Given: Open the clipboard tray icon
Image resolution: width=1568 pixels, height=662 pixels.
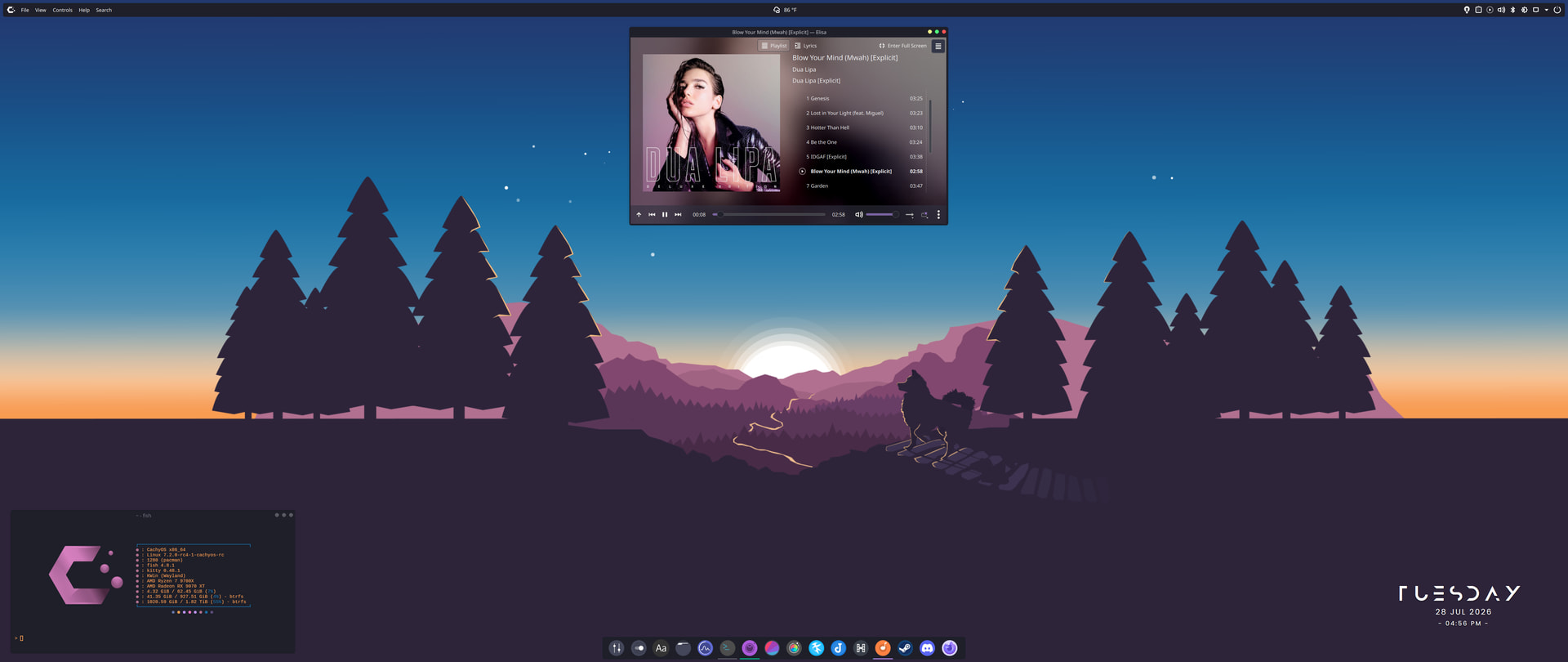Looking at the screenshot, I should pyautogui.click(x=1478, y=10).
